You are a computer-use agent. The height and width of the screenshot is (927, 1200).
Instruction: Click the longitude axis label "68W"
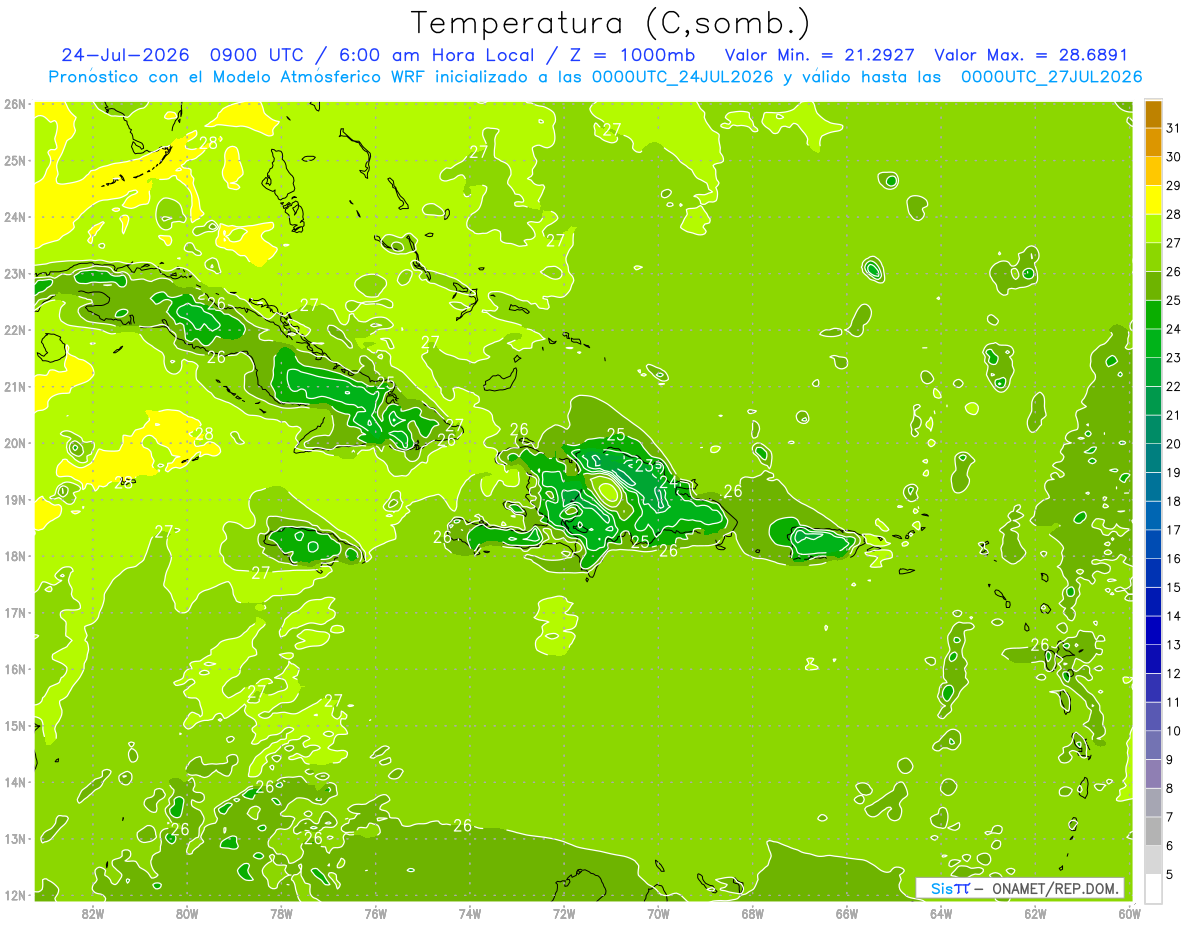click(752, 913)
